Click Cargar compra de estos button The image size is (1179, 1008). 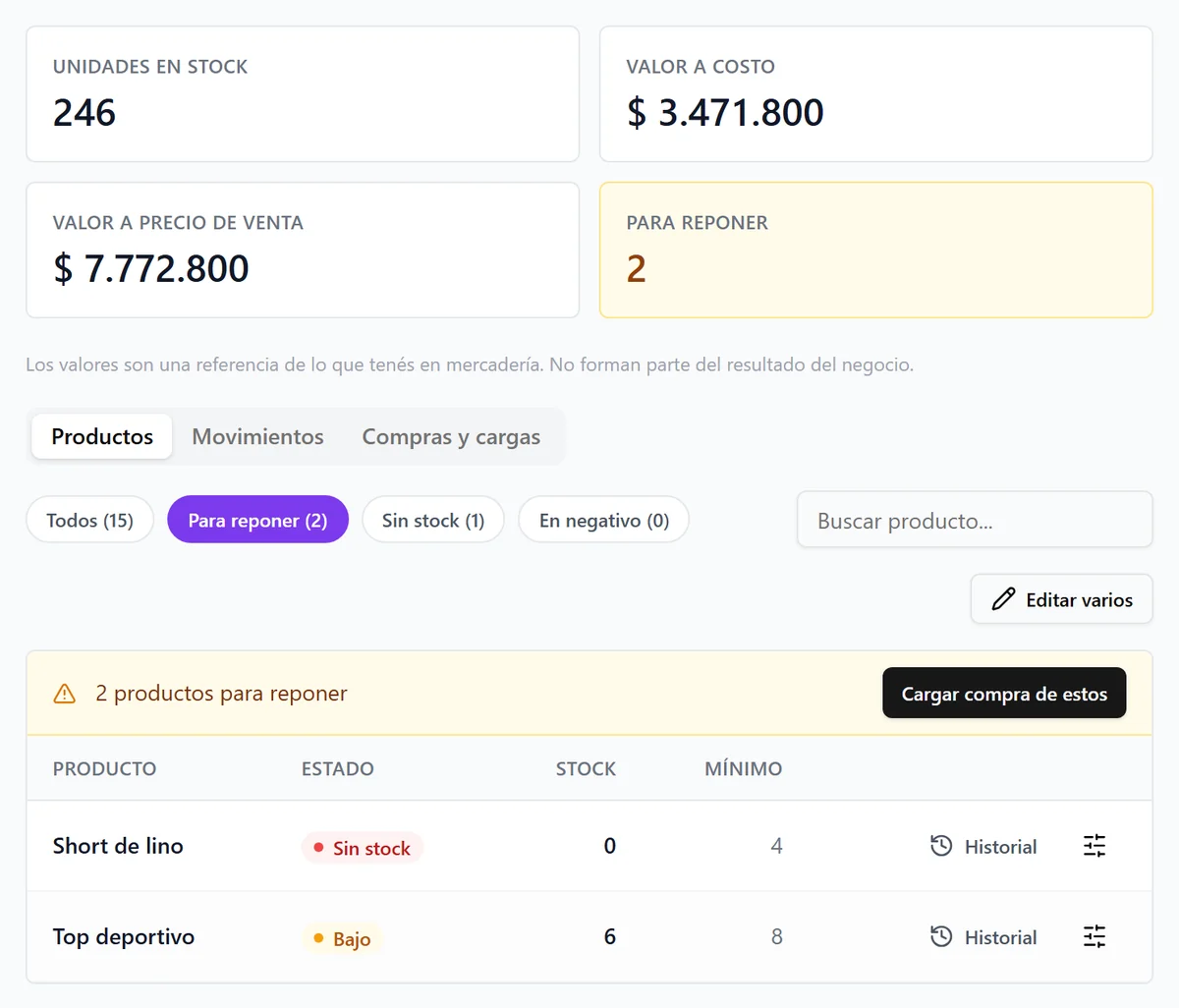tap(1004, 694)
